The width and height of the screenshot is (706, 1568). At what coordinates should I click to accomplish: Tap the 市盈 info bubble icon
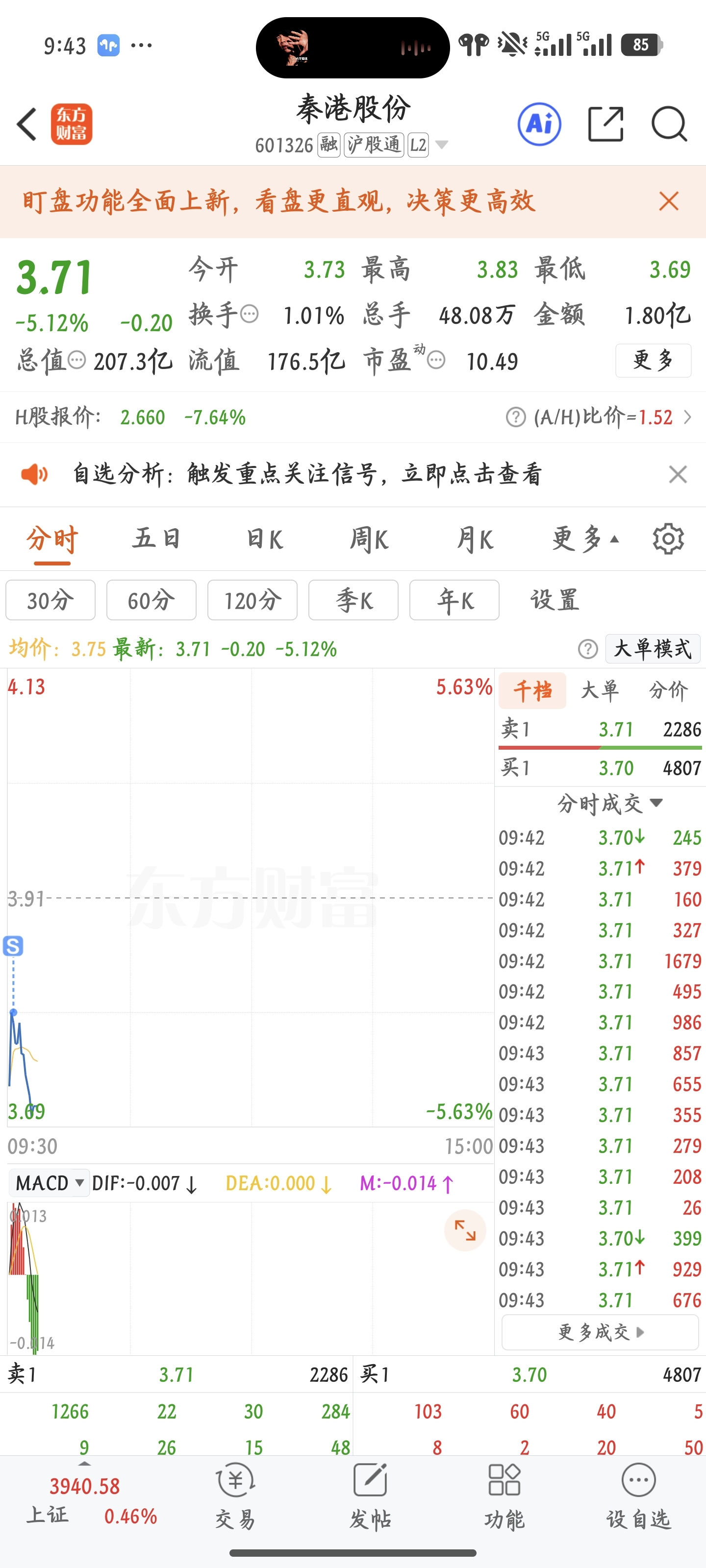pos(435,360)
